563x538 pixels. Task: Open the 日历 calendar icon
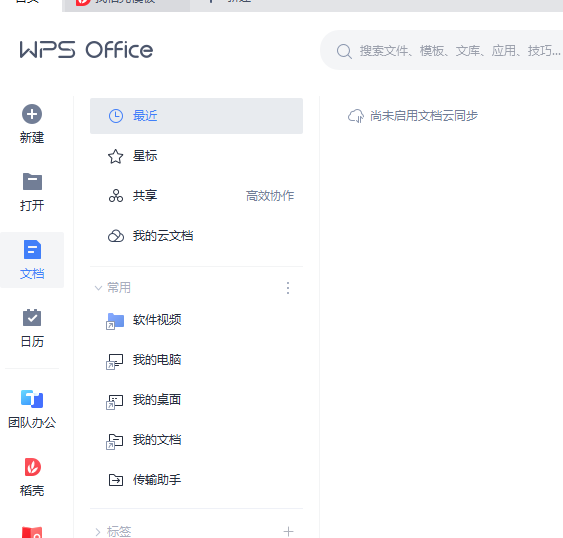point(32,317)
